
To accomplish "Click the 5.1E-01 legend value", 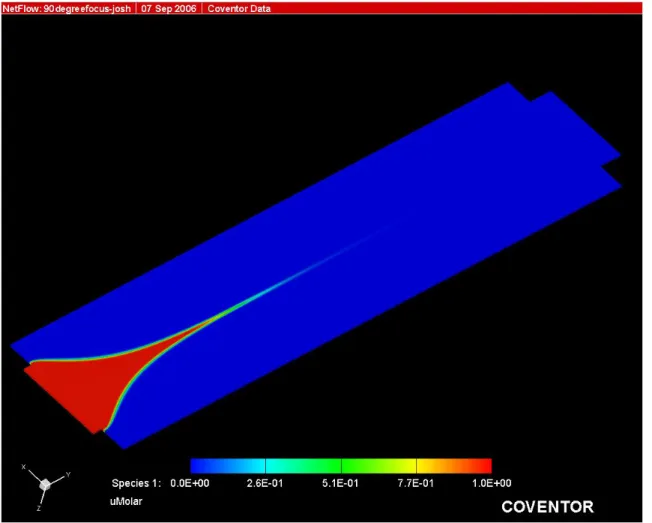I will 340,483.
